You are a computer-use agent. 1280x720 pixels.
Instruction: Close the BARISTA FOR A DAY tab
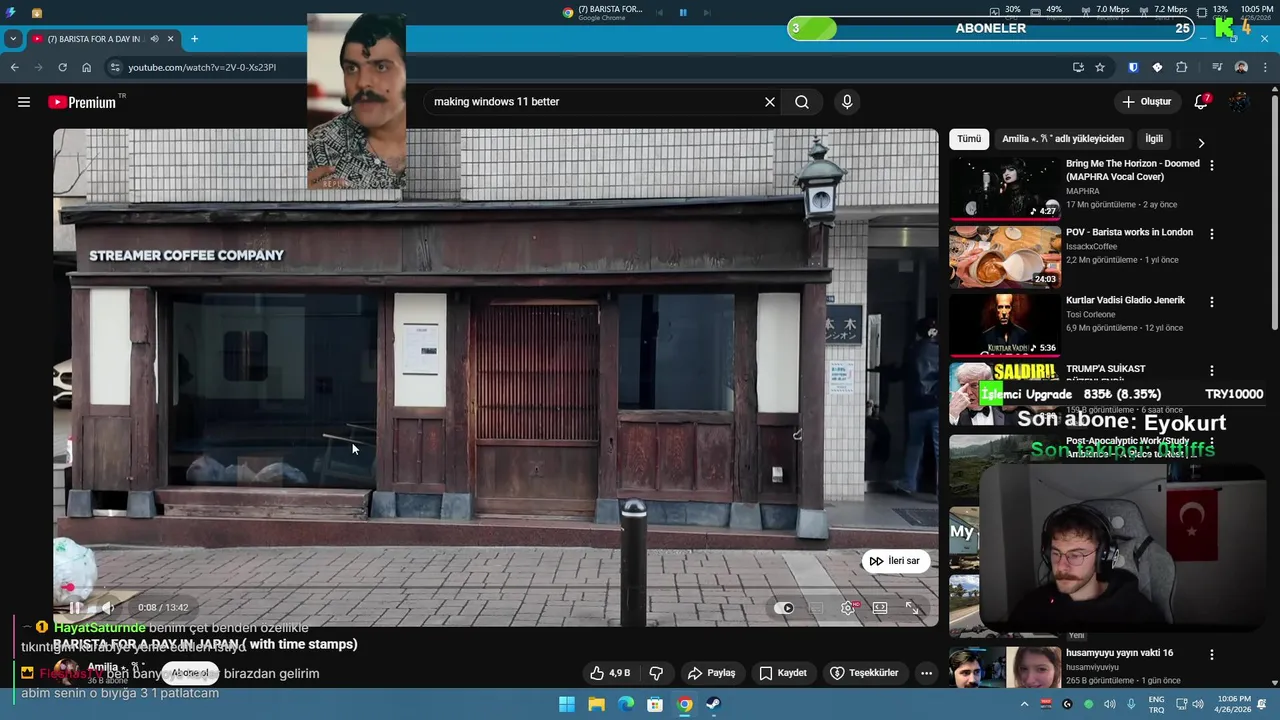tap(170, 39)
